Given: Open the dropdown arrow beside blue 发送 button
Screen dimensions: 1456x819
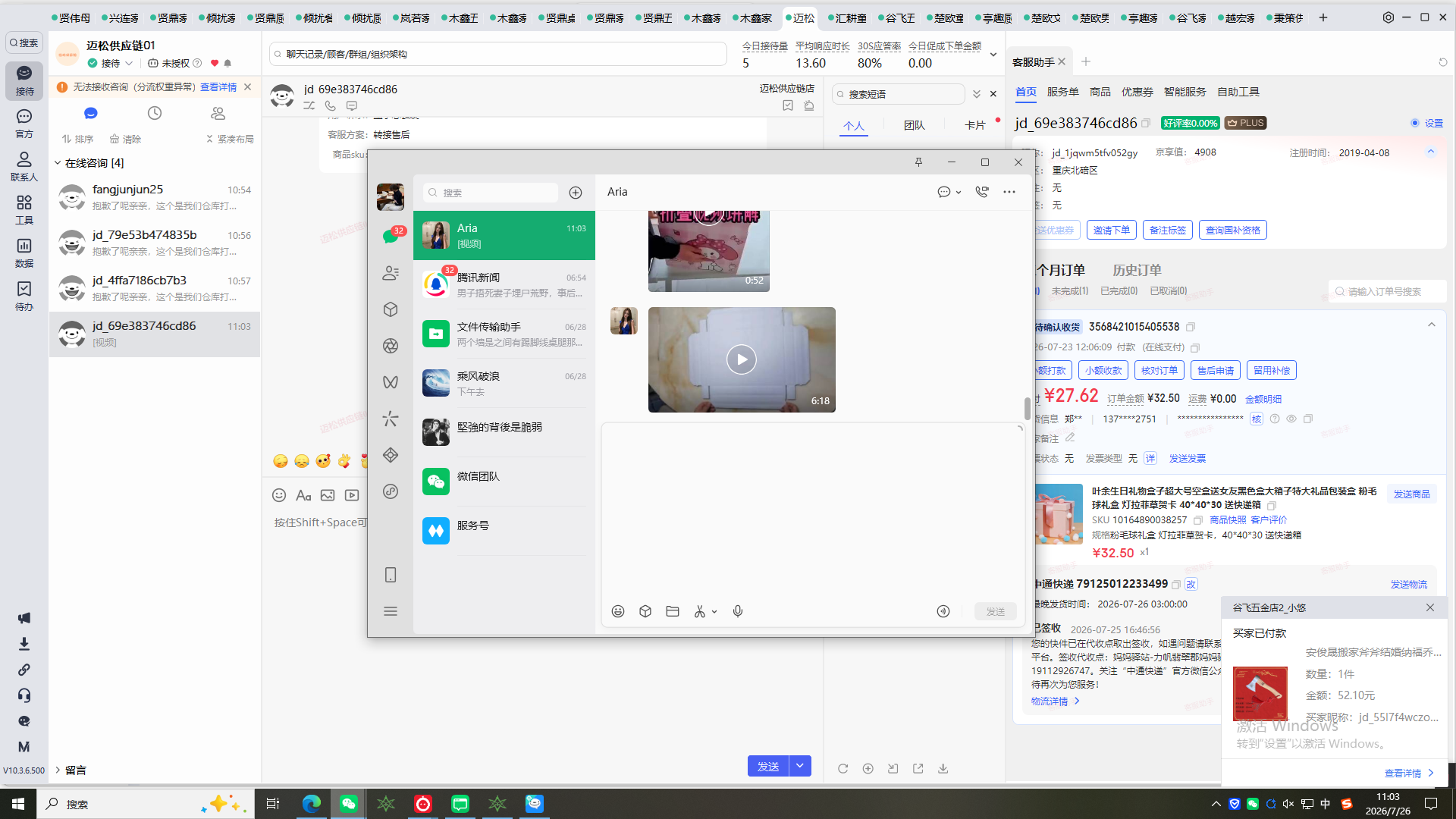Looking at the screenshot, I should click(x=800, y=766).
